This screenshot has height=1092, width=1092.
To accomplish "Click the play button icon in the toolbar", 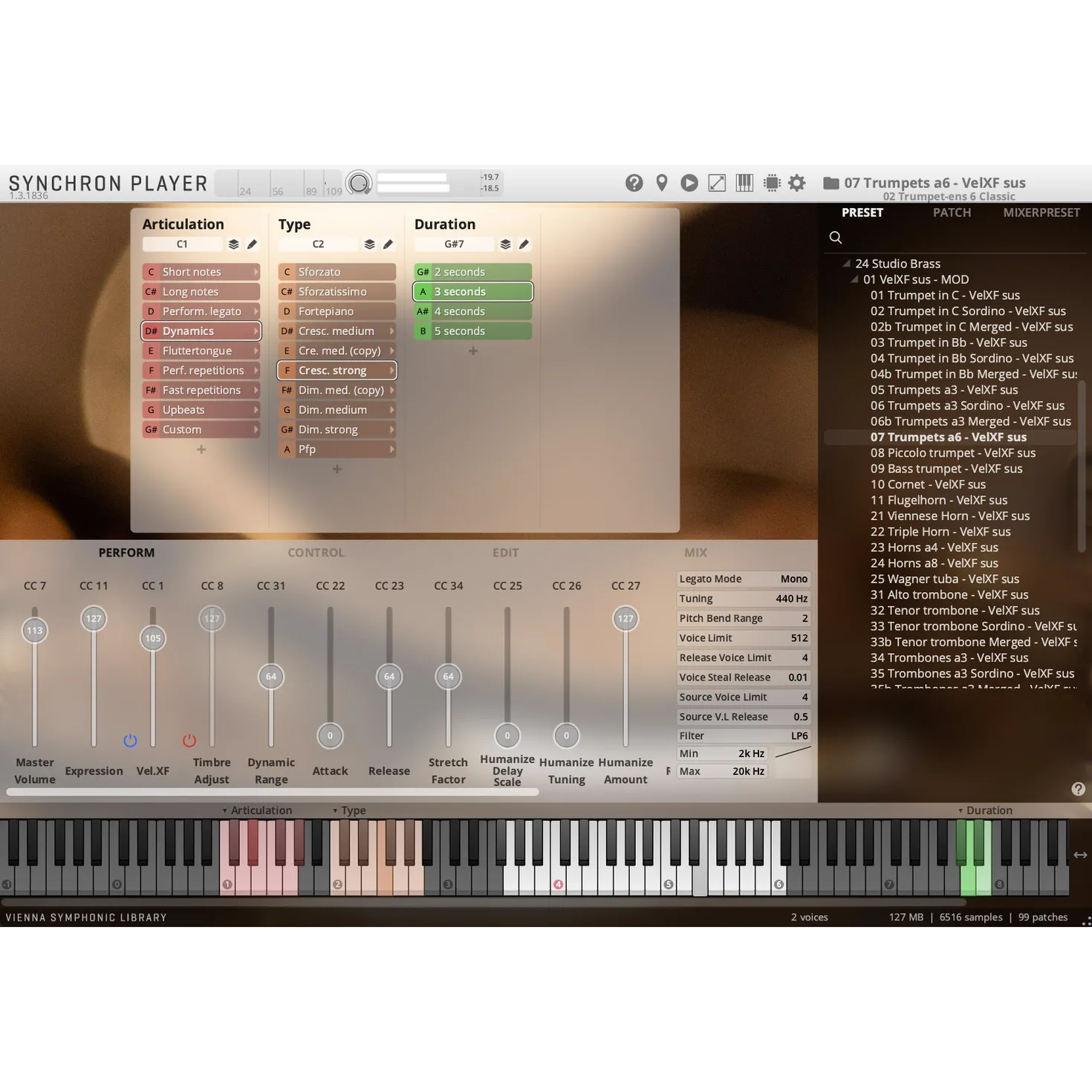I will tap(689, 183).
